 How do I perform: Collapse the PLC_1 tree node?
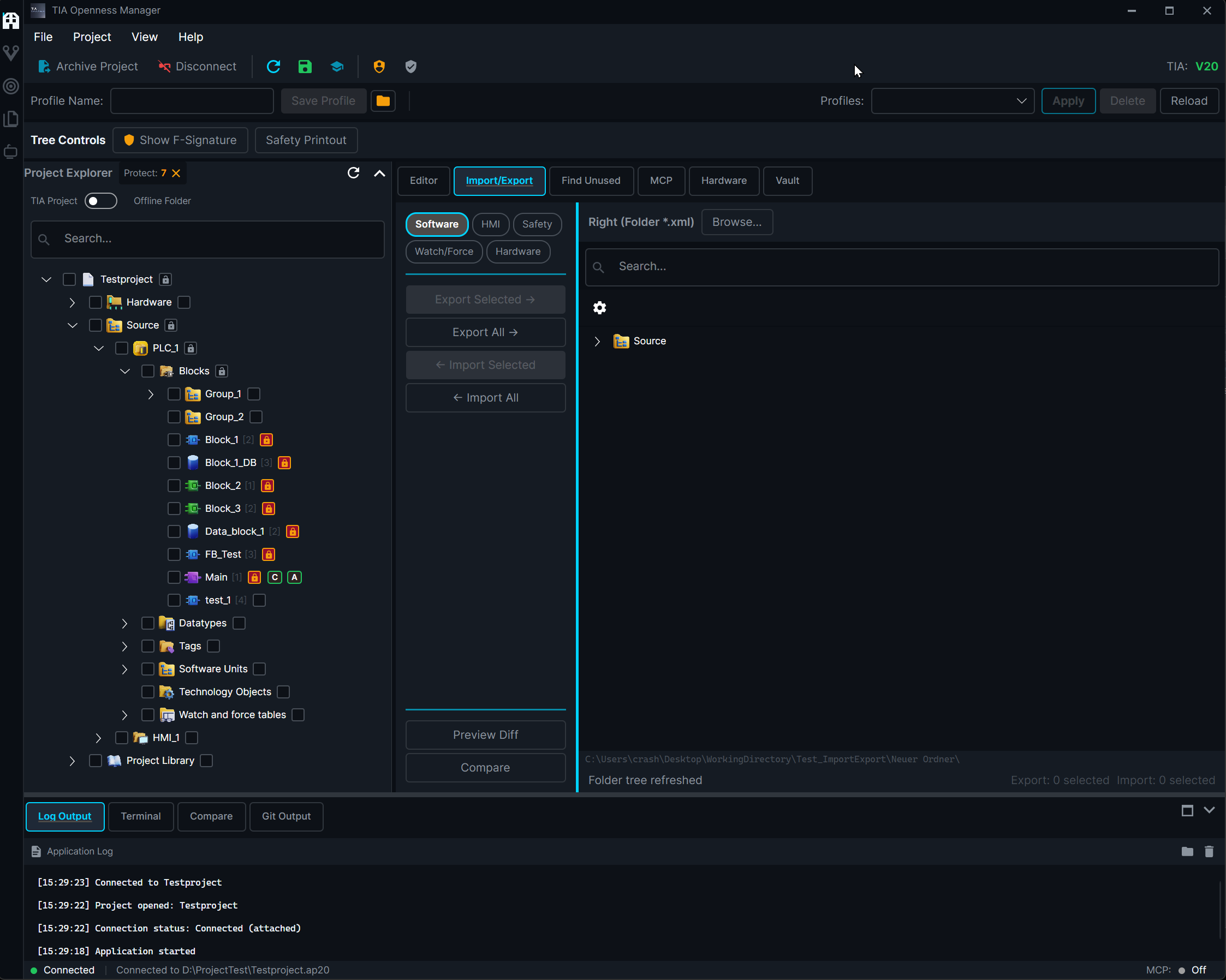98,348
